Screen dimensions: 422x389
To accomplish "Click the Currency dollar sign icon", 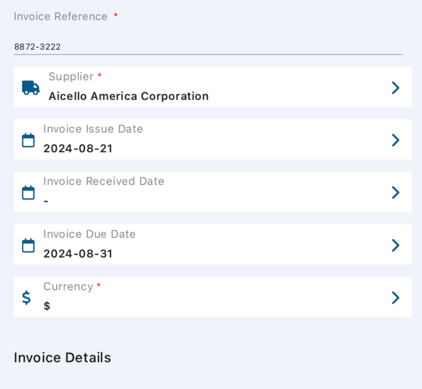I will tap(26, 298).
